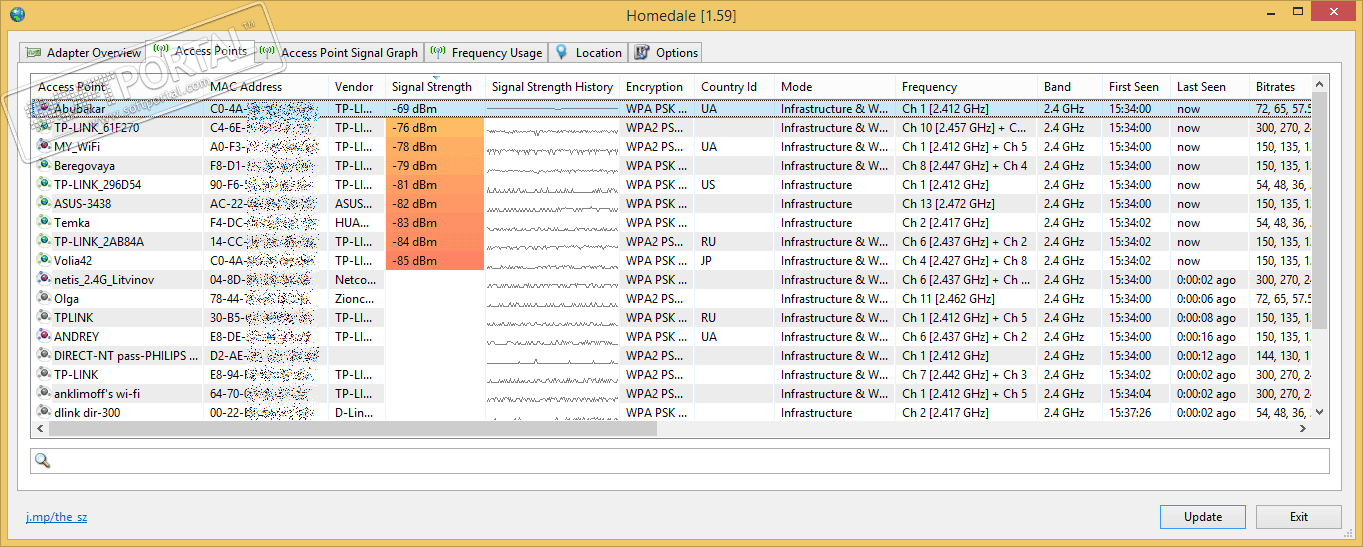Sort by the Bitrates column header
Screen dimensions: 1363x547
[1280, 87]
